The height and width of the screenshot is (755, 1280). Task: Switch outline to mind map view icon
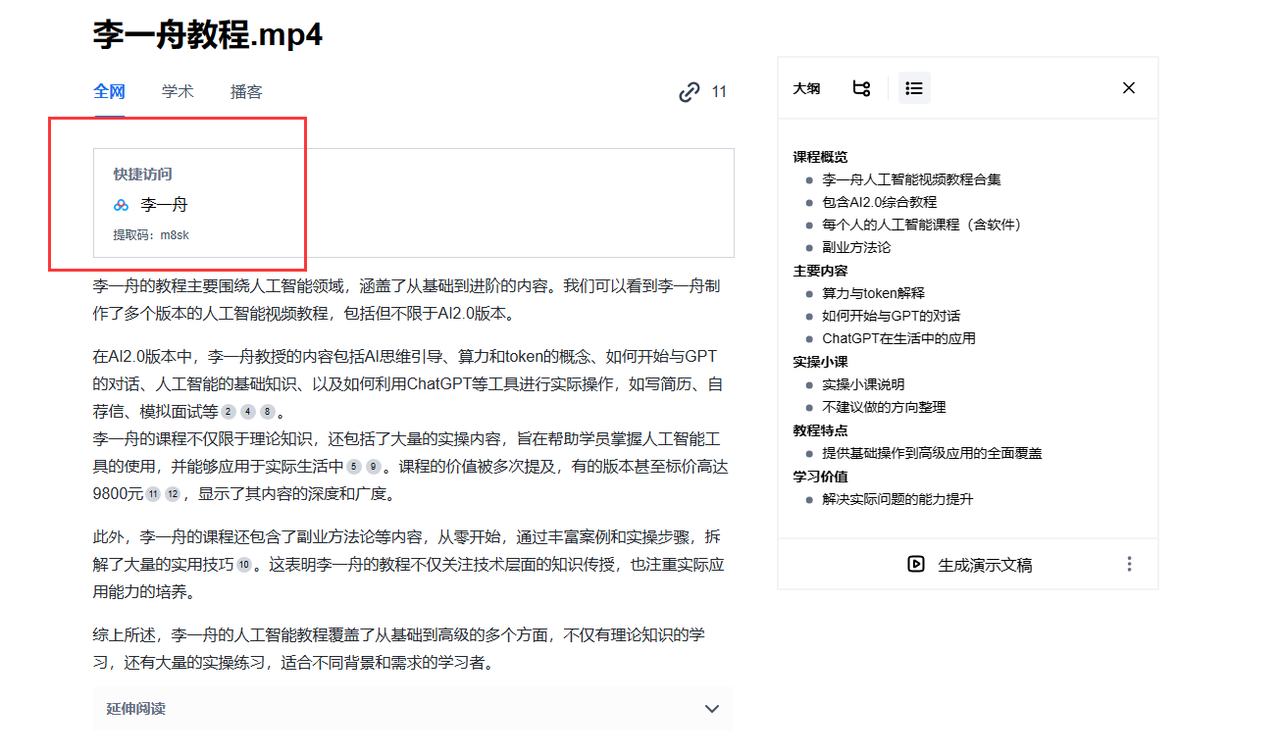click(861, 88)
